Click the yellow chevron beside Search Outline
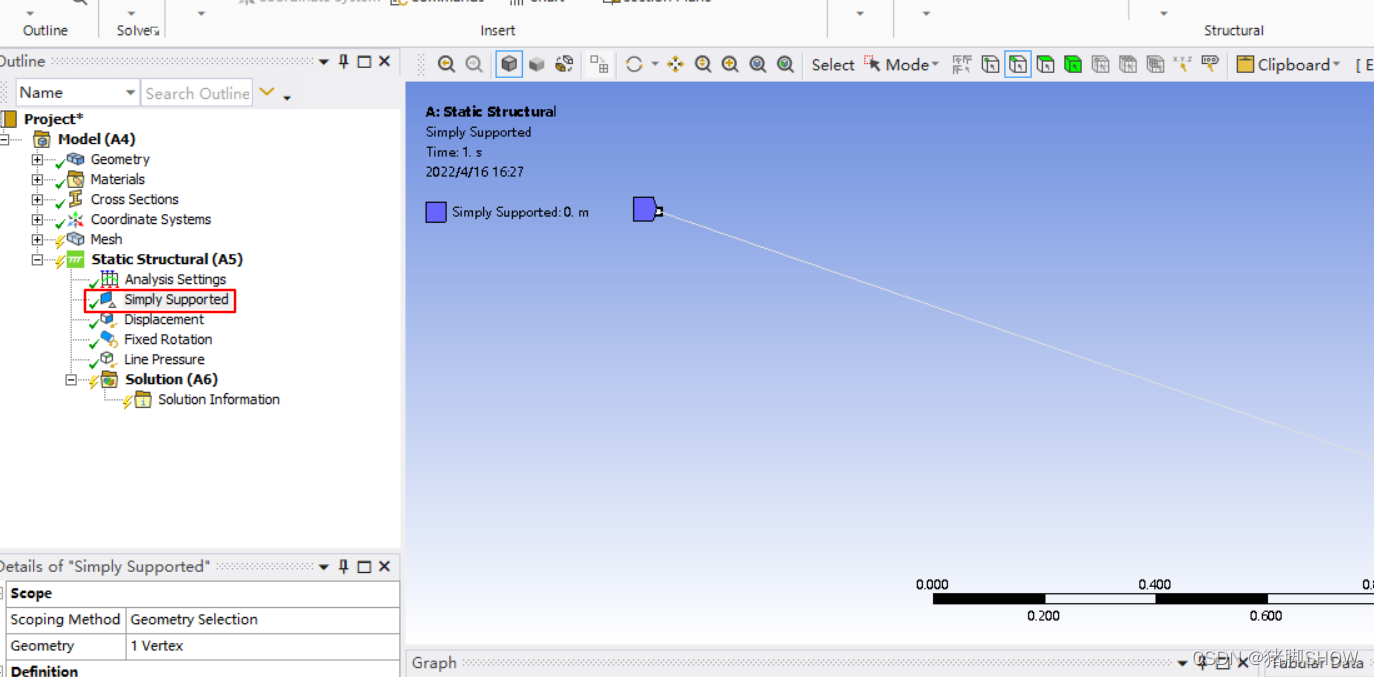1374x677 pixels. [267, 92]
